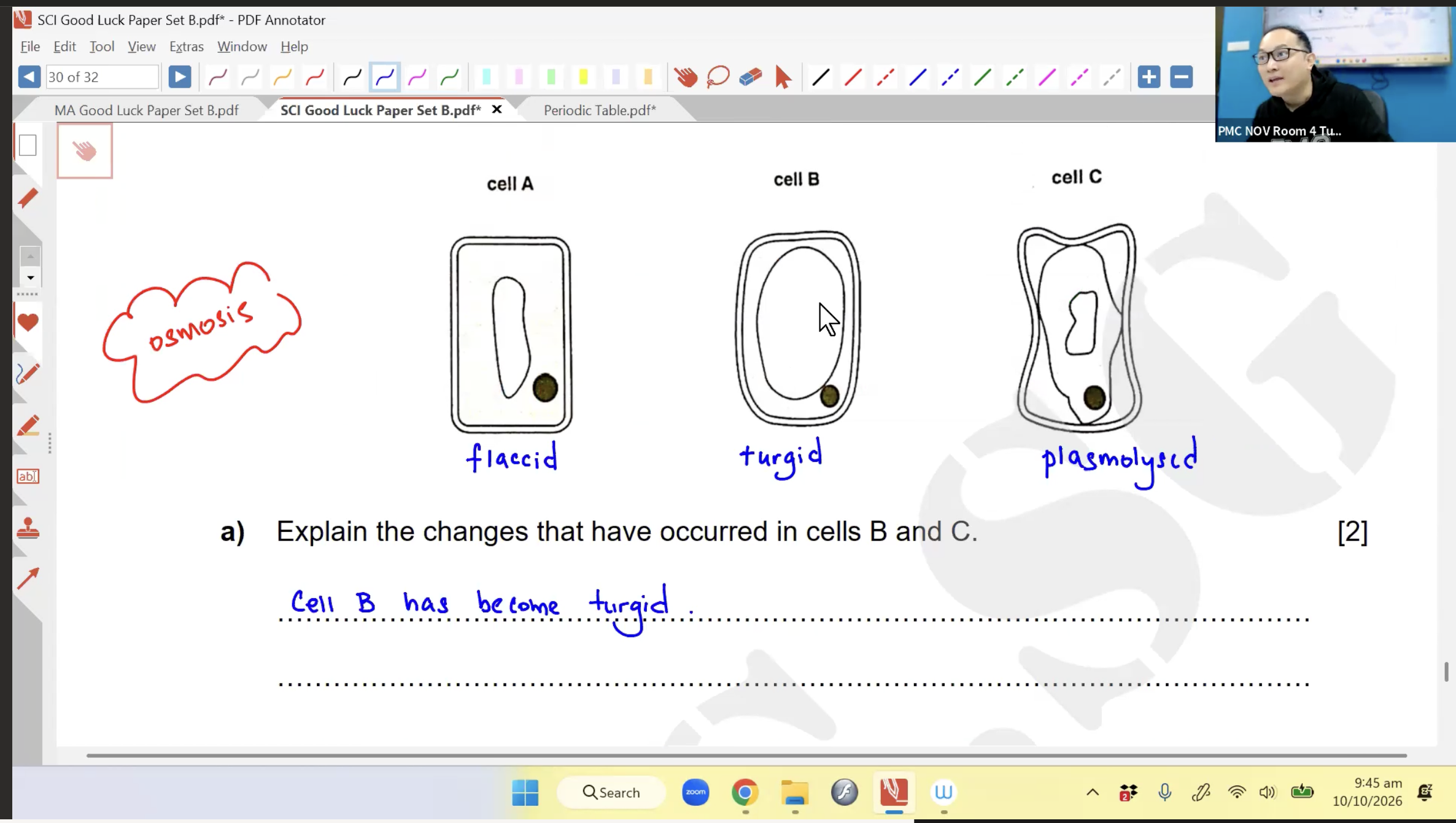1456x823 pixels.
Task: Open the Favorites heart in sidebar
Action: click(28, 322)
